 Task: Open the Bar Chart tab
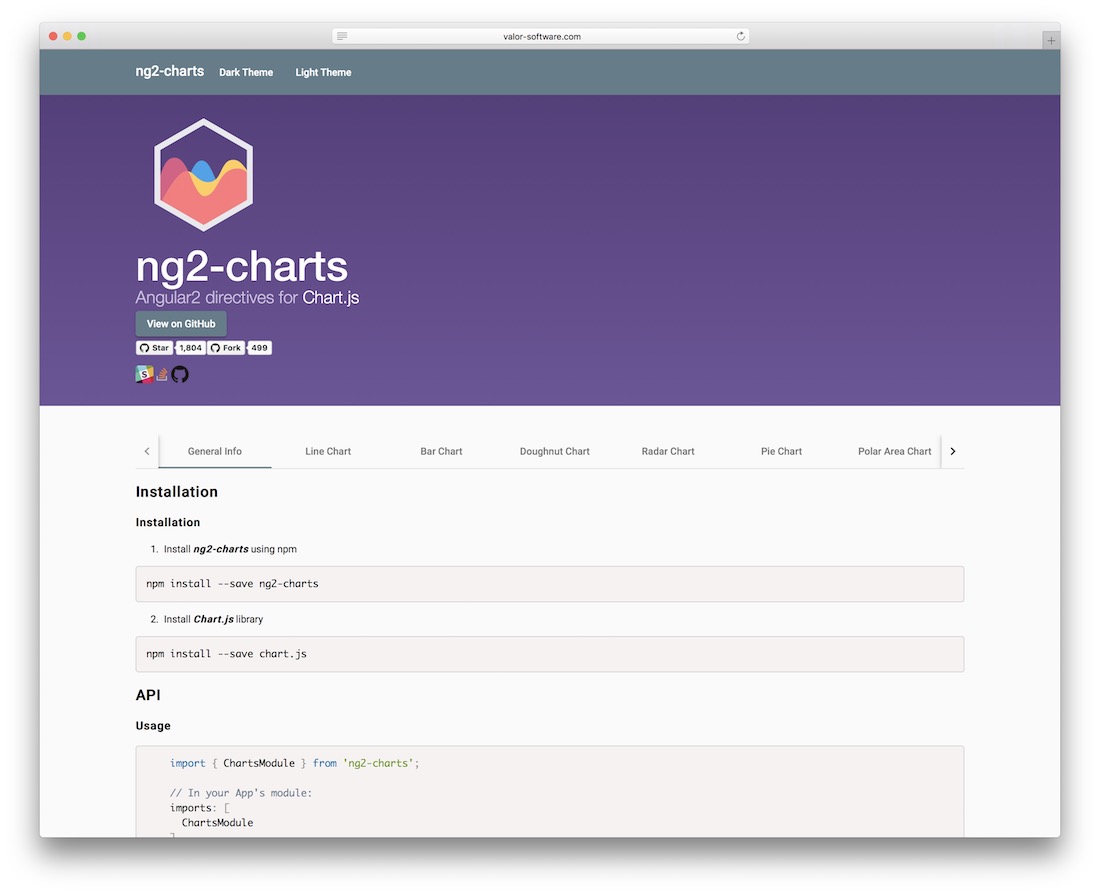tap(441, 451)
